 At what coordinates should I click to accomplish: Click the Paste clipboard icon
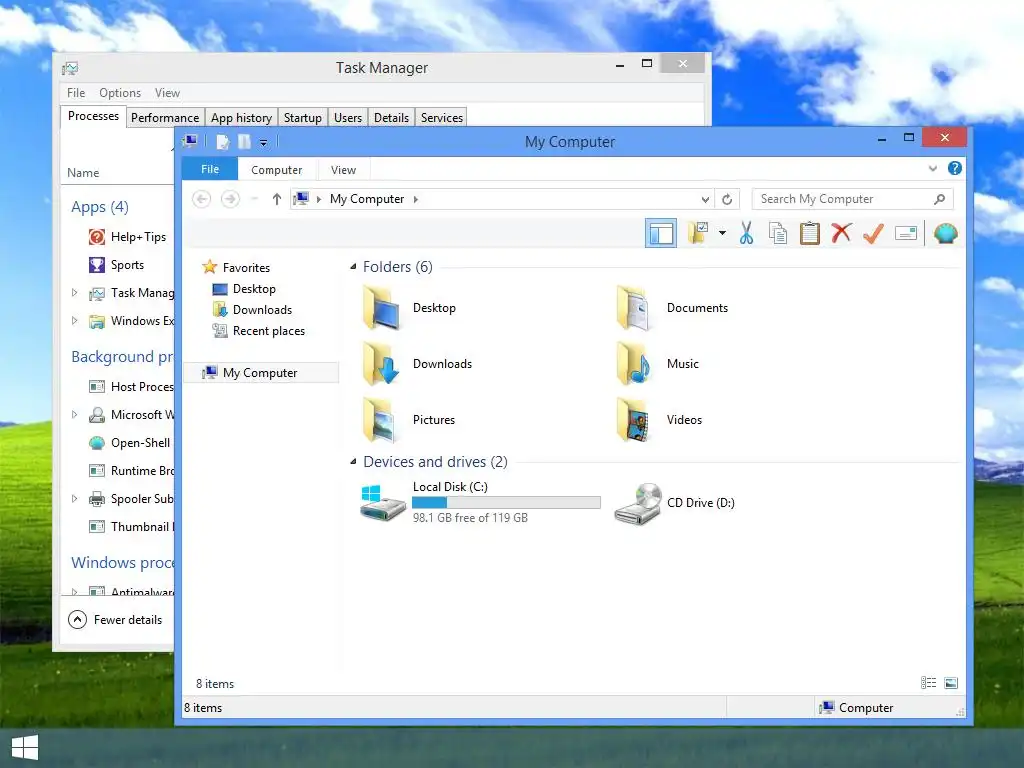coord(810,233)
